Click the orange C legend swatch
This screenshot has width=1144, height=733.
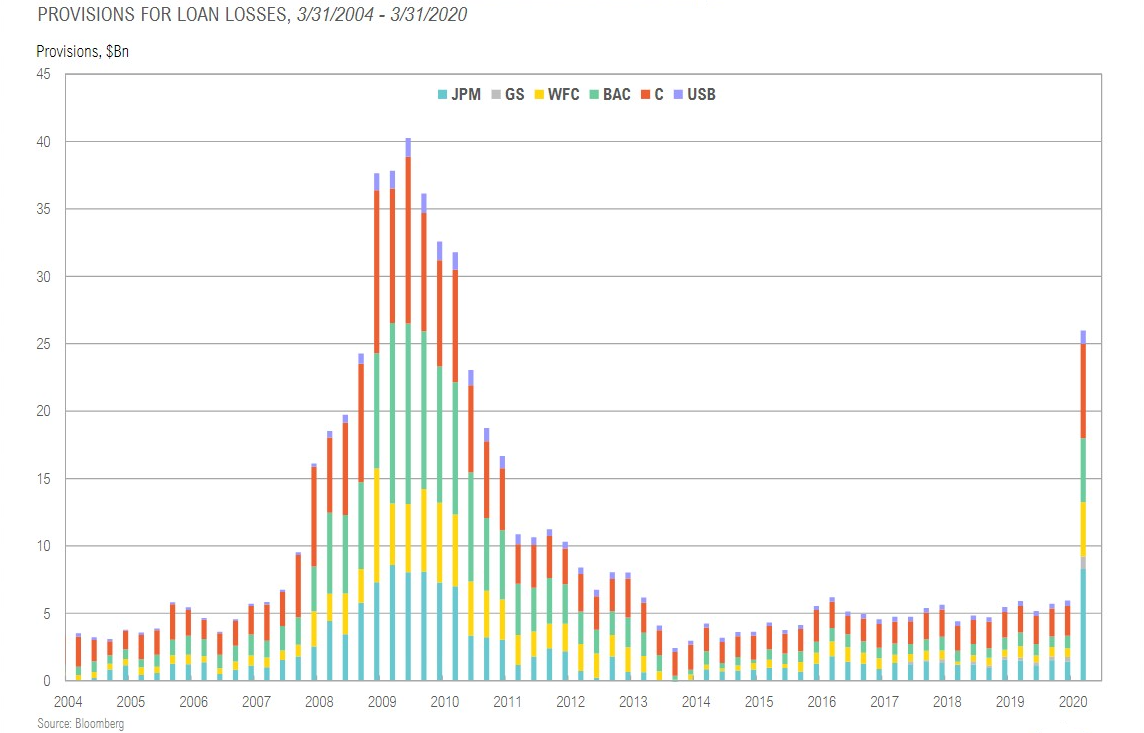(646, 96)
